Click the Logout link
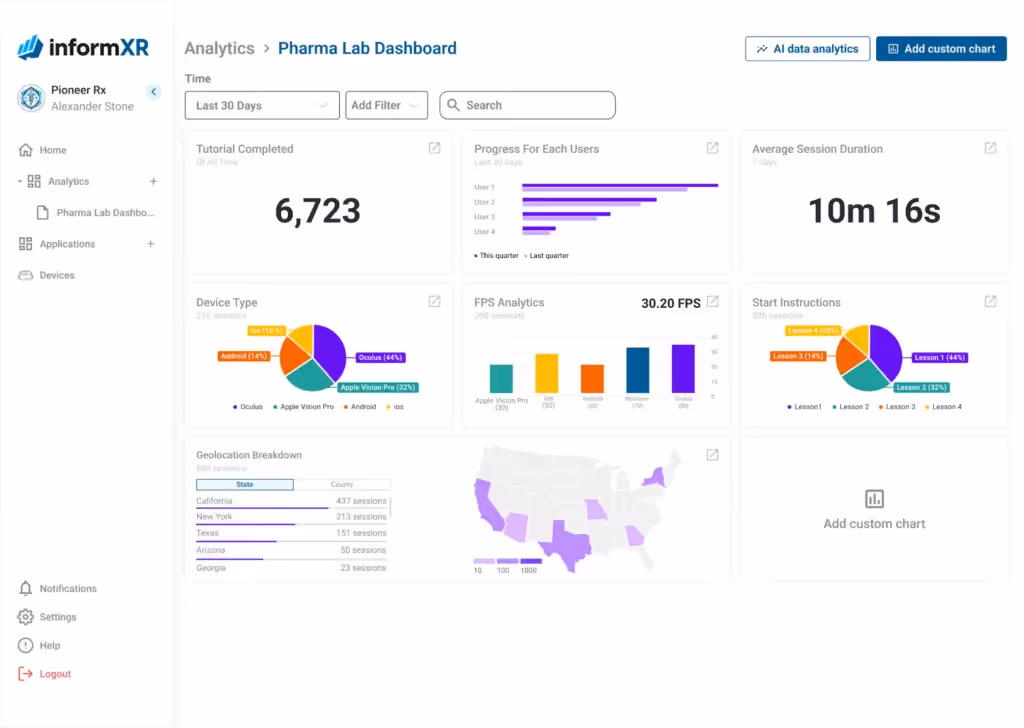This screenshot has width=1024, height=728. pos(55,674)
